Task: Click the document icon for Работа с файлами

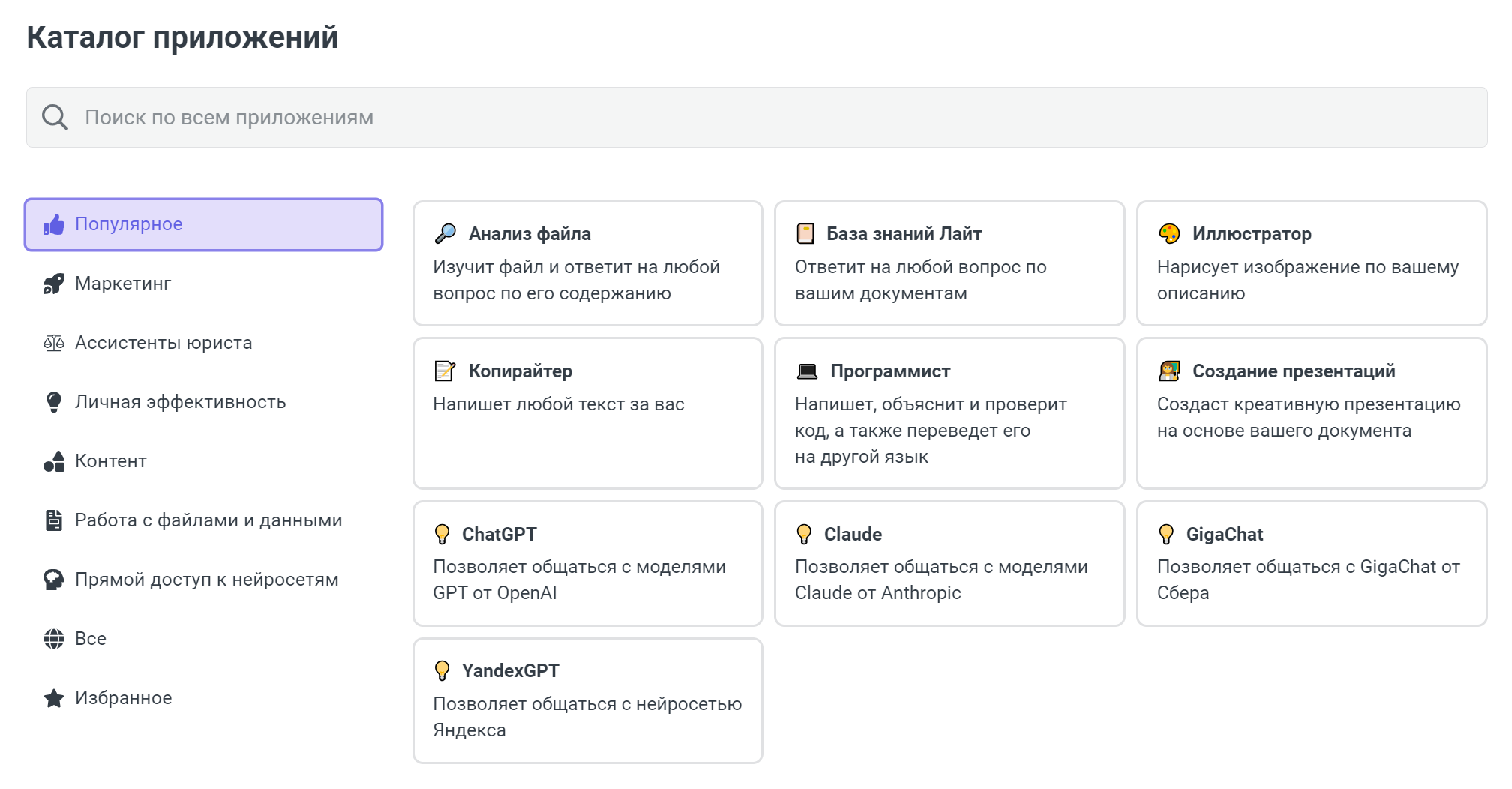Action: [x=54, y=520]
